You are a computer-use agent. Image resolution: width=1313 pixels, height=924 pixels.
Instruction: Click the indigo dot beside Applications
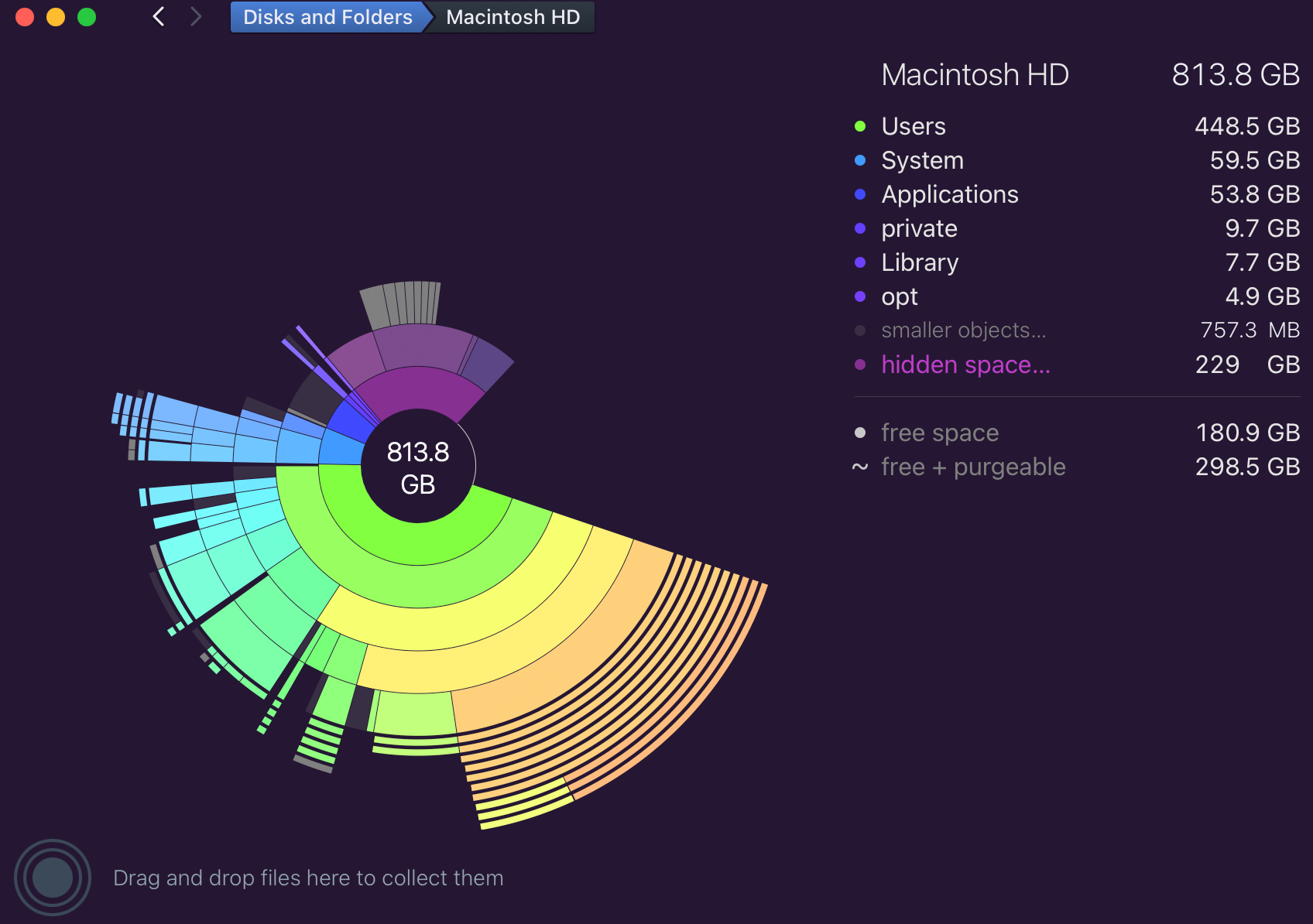860,194
